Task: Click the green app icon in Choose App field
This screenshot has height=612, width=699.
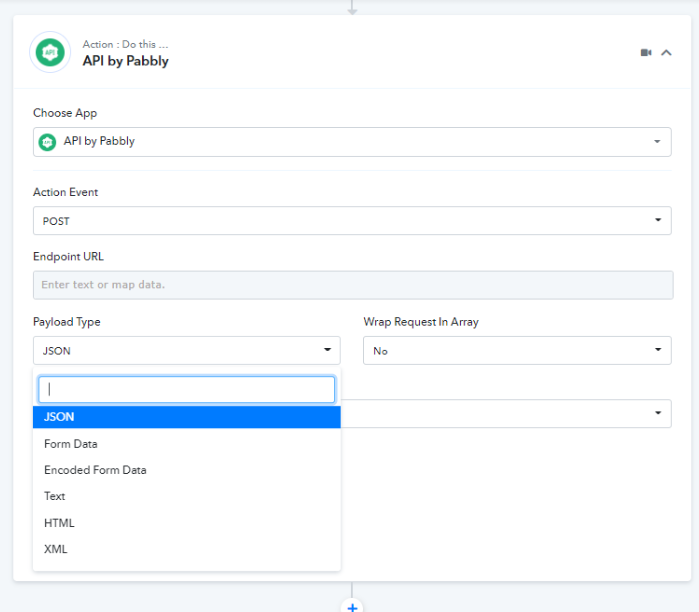Action: tap(47, 142)
